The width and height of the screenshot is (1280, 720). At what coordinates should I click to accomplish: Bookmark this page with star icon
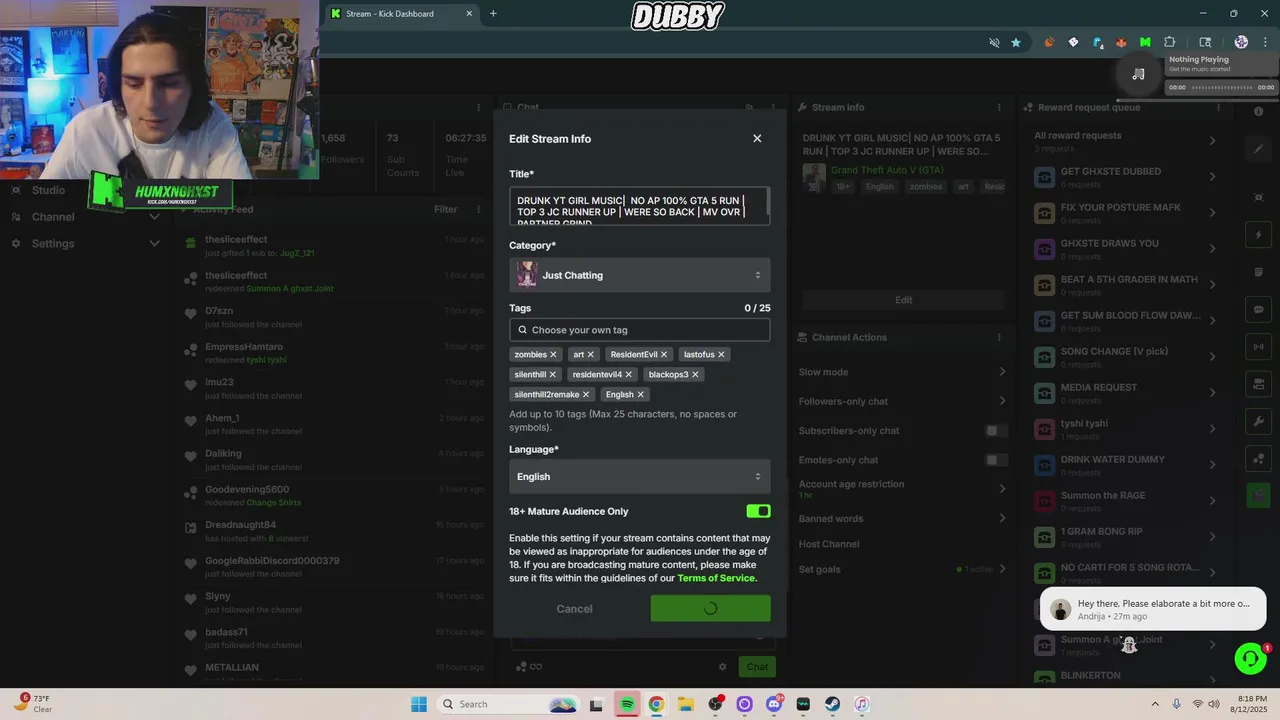point(1016,42)
